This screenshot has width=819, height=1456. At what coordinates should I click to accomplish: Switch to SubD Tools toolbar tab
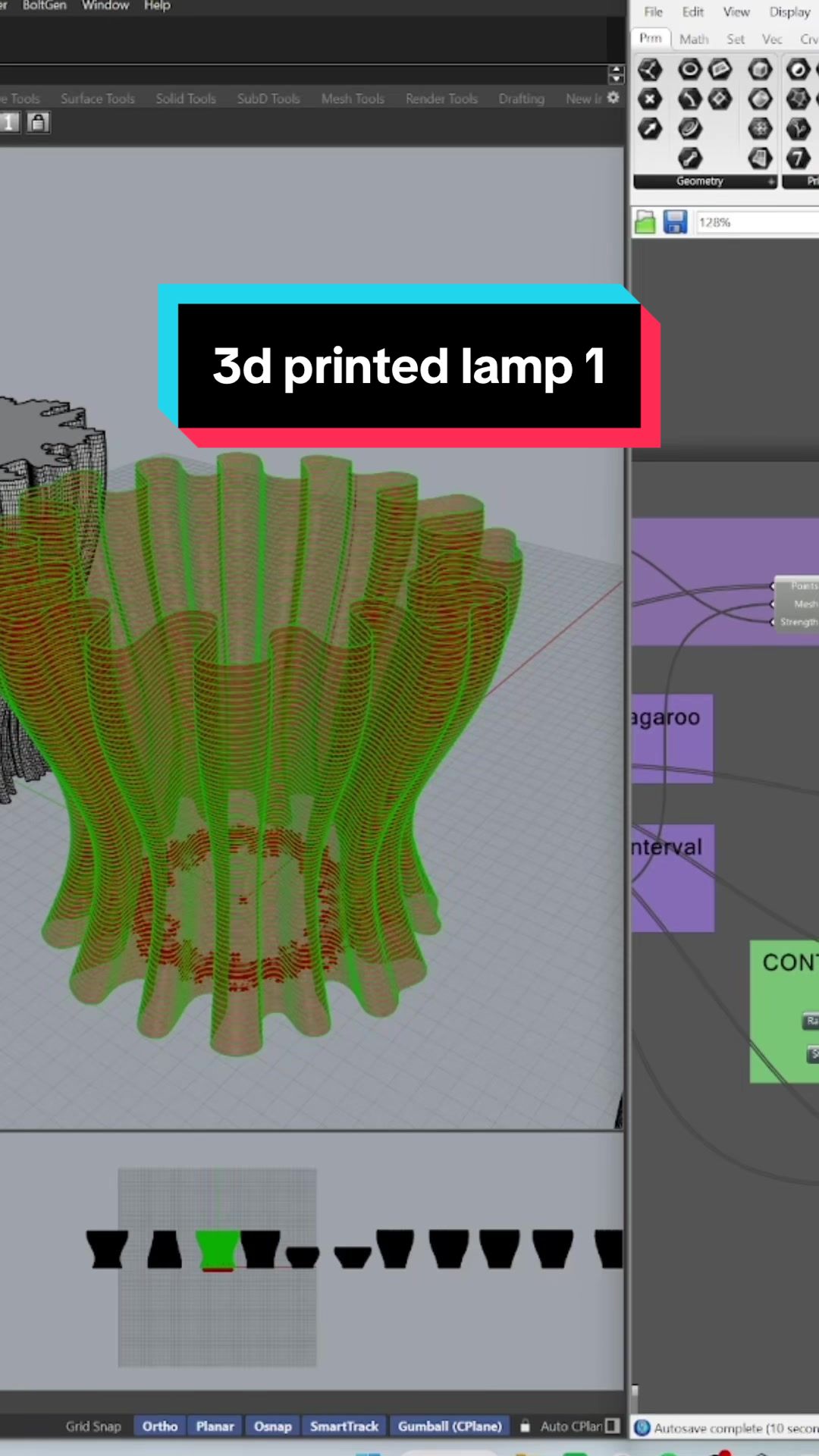268,99
